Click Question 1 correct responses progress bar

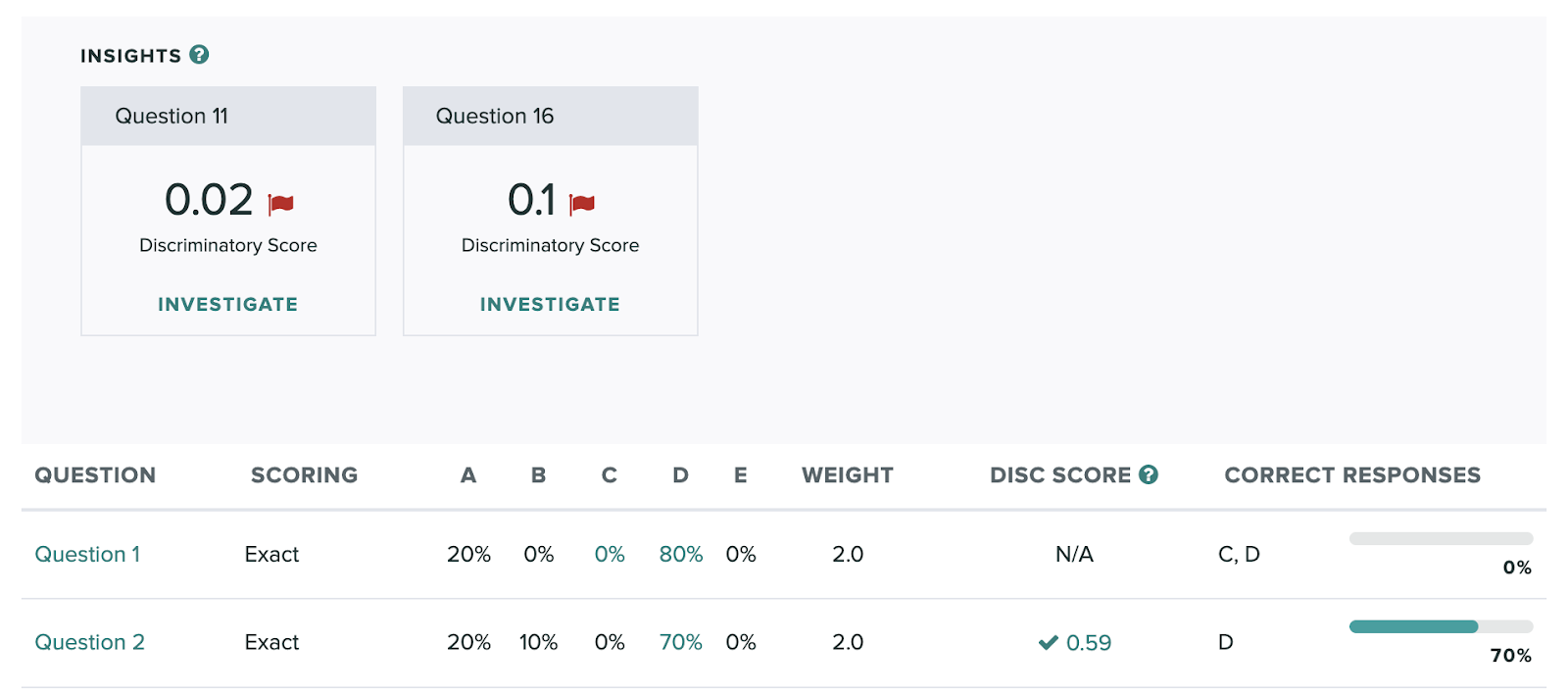1441,538
